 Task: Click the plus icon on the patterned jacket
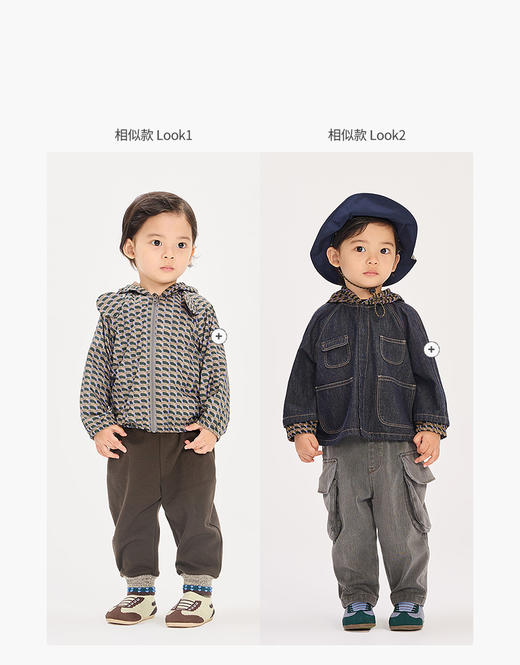219,337
